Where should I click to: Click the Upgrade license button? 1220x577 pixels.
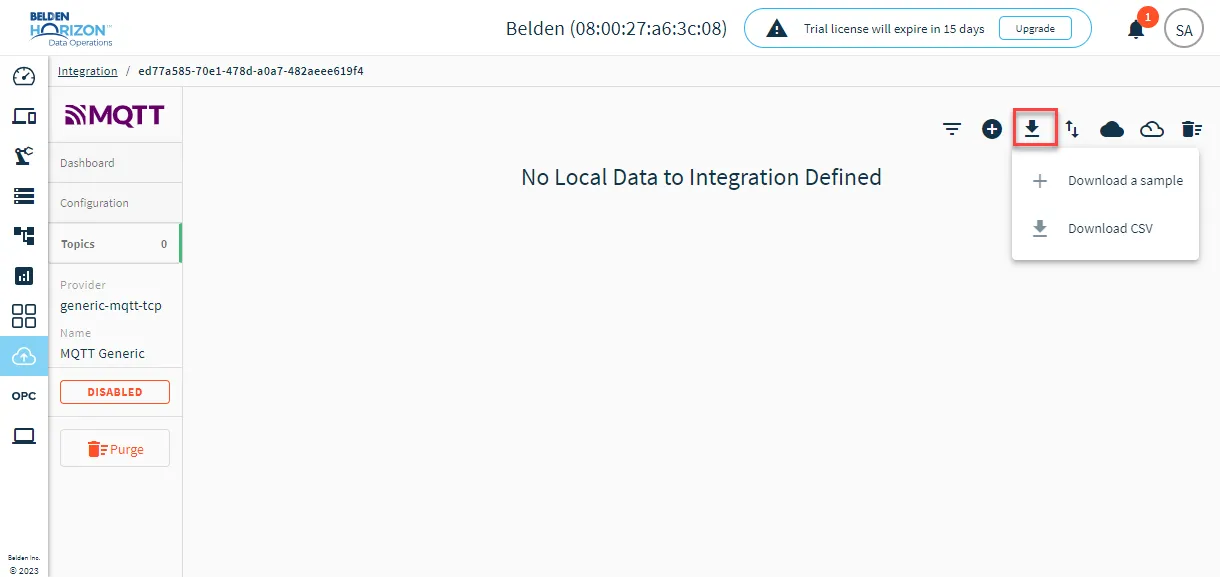point(1035,29)
